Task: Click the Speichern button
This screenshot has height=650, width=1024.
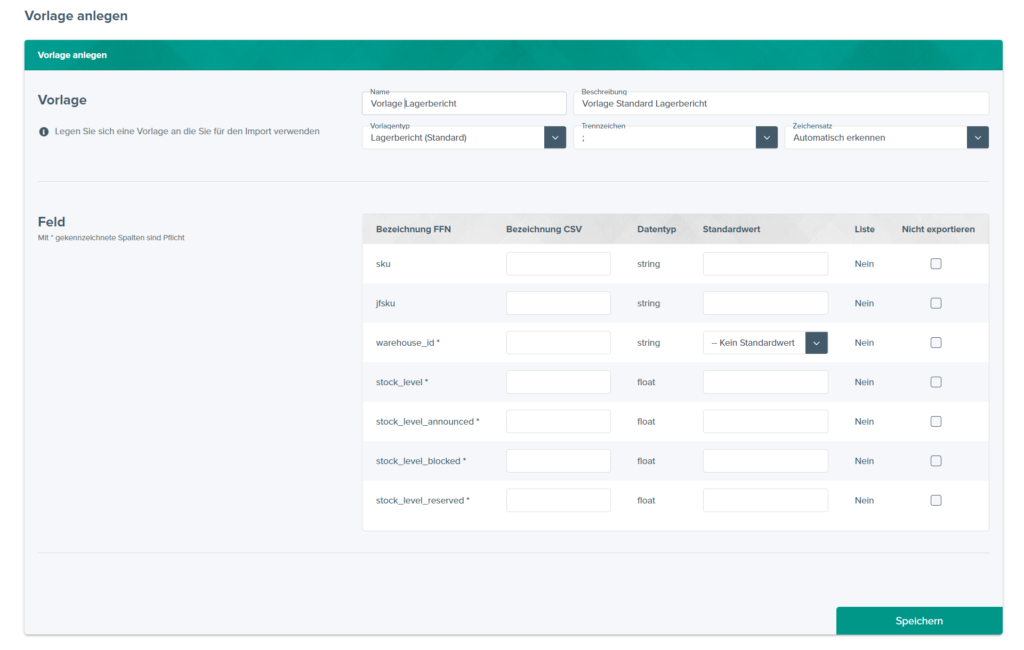Action: (x=918, y=621)
